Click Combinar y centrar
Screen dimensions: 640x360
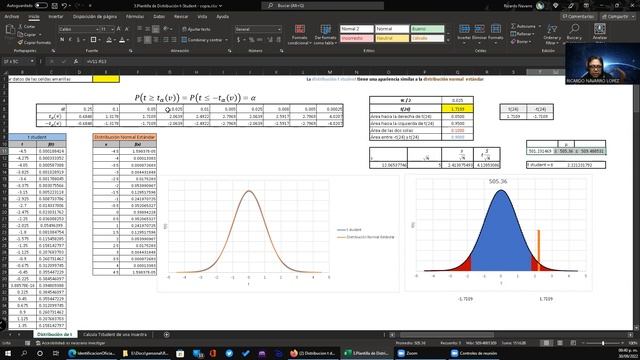click(202, 40)
